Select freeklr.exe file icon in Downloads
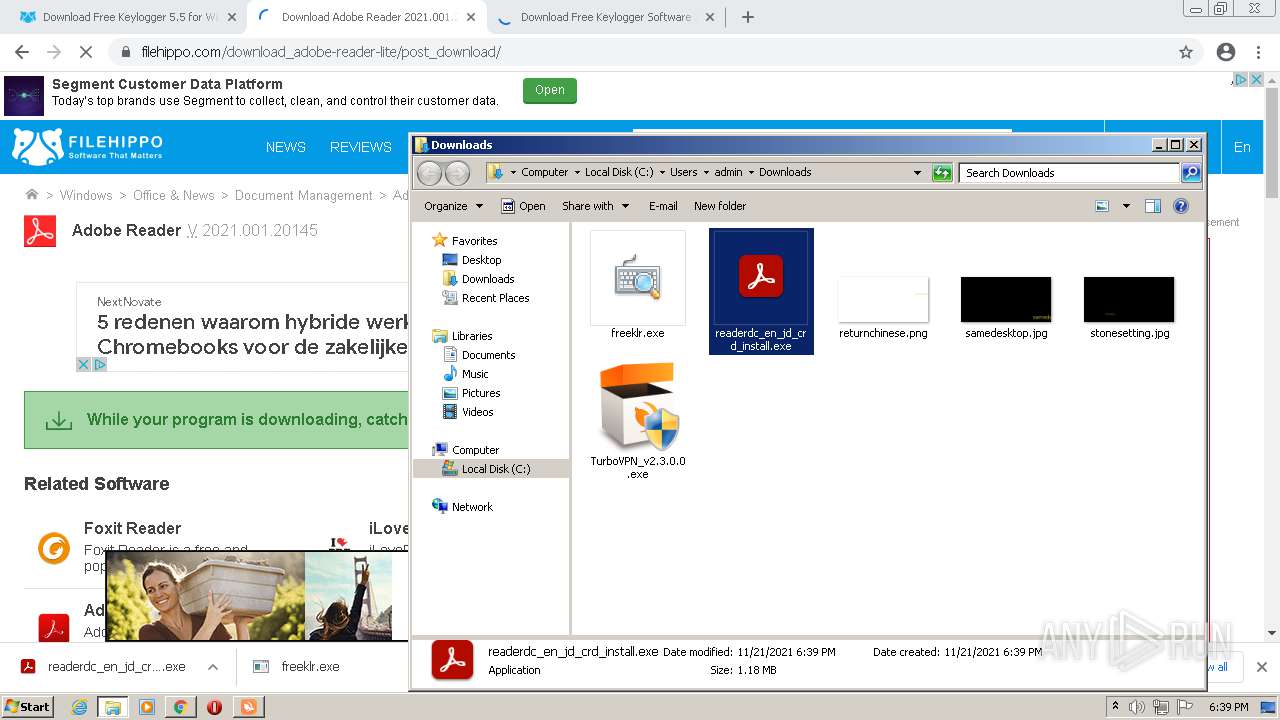The height and width of the screenshot is (720, 1280). (638, 278)
